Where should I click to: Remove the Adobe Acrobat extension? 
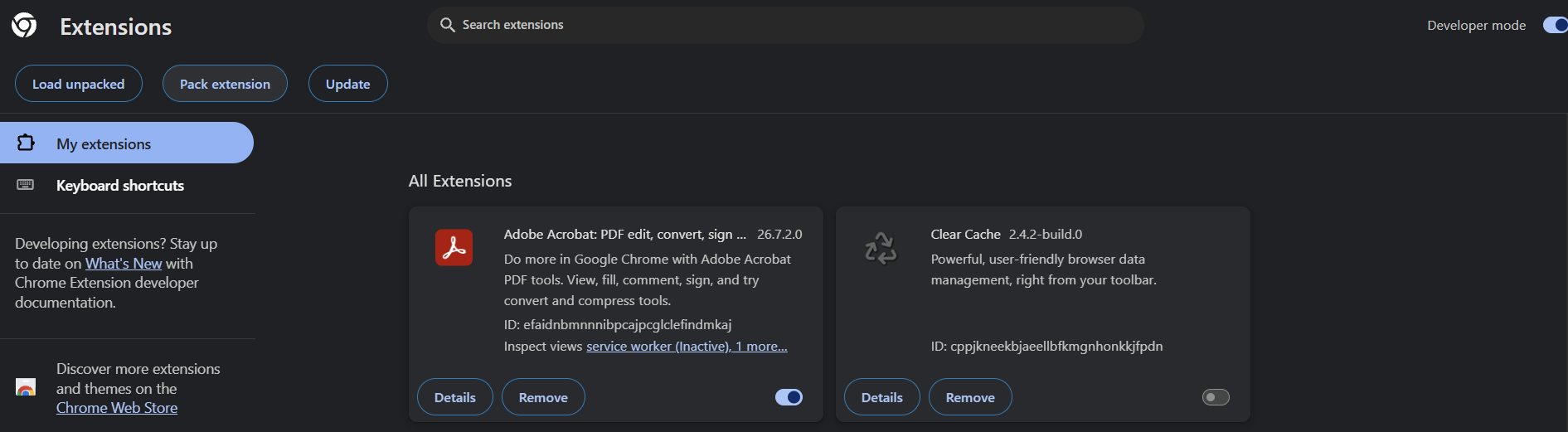[543, 397]
